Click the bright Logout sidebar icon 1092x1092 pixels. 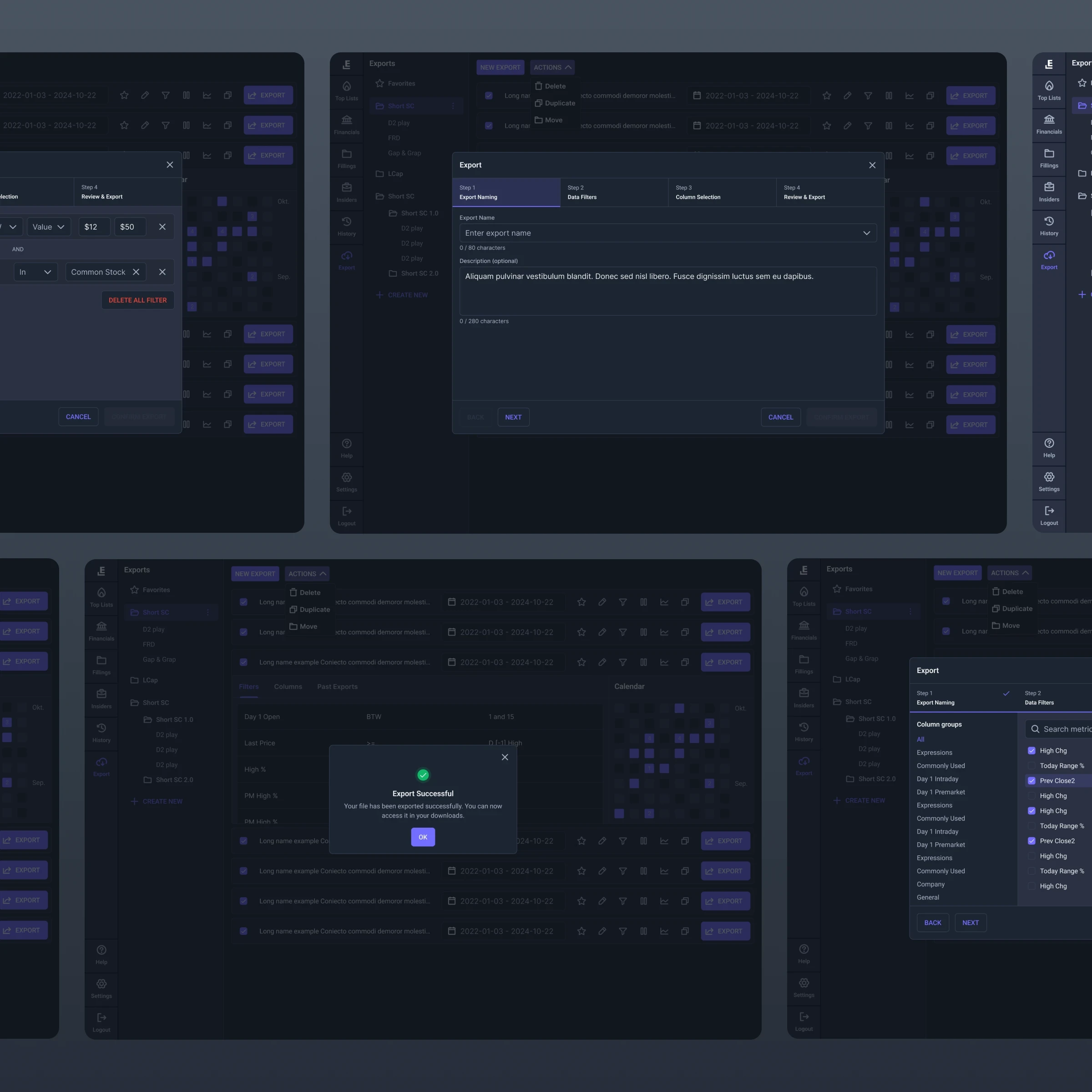click(x=1048, y=511)
